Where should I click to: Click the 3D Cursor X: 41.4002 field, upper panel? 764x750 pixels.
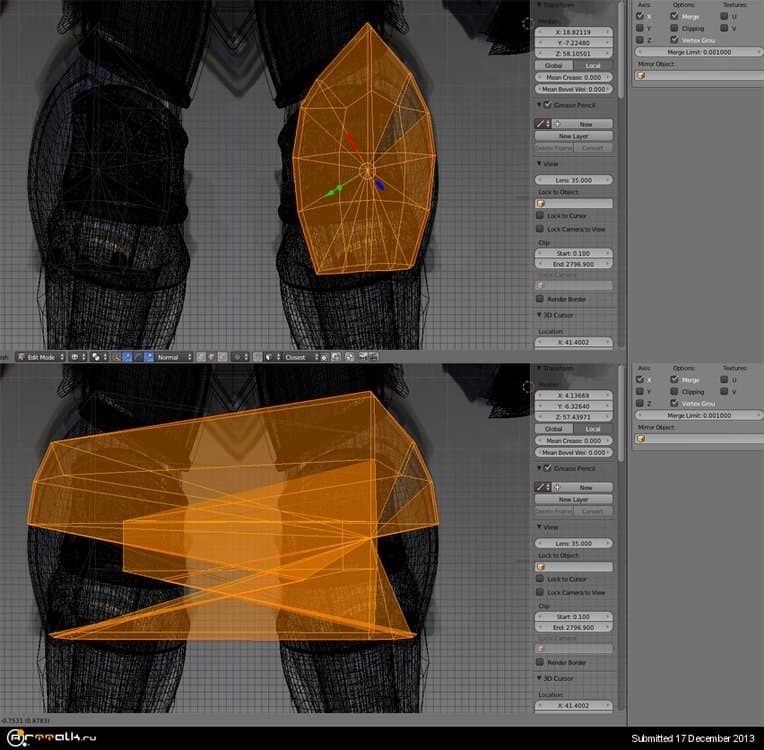[x=573, y=342]
